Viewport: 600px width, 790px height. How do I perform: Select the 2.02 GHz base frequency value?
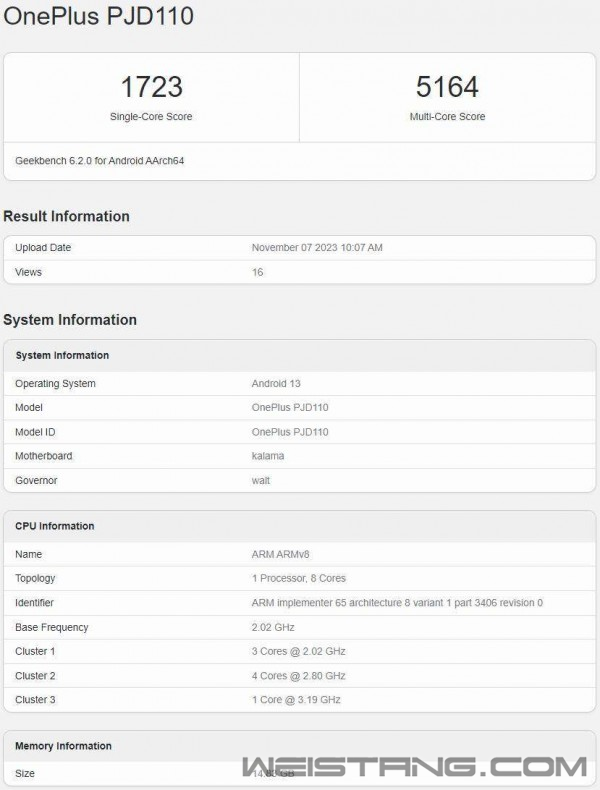273,627
